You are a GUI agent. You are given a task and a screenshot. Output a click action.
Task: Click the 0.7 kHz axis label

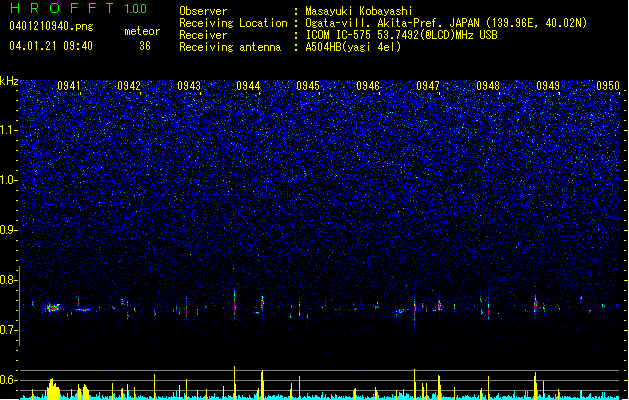click(x=9, y=330)
